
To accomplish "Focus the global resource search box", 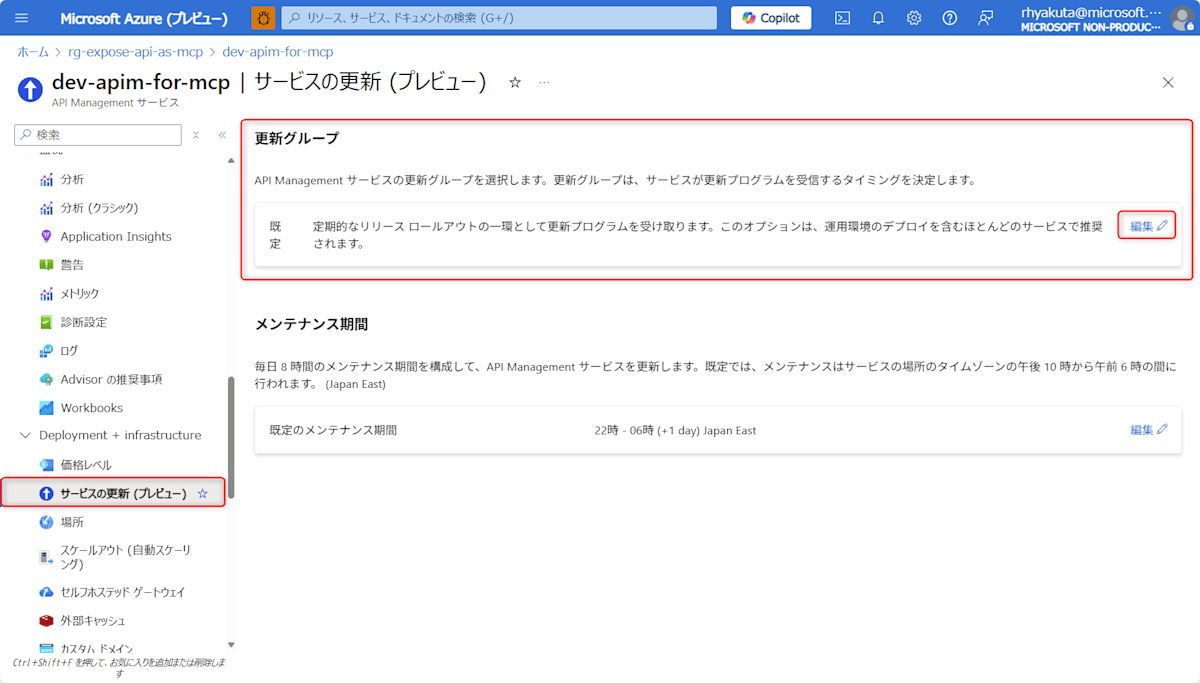I will 499,18.
